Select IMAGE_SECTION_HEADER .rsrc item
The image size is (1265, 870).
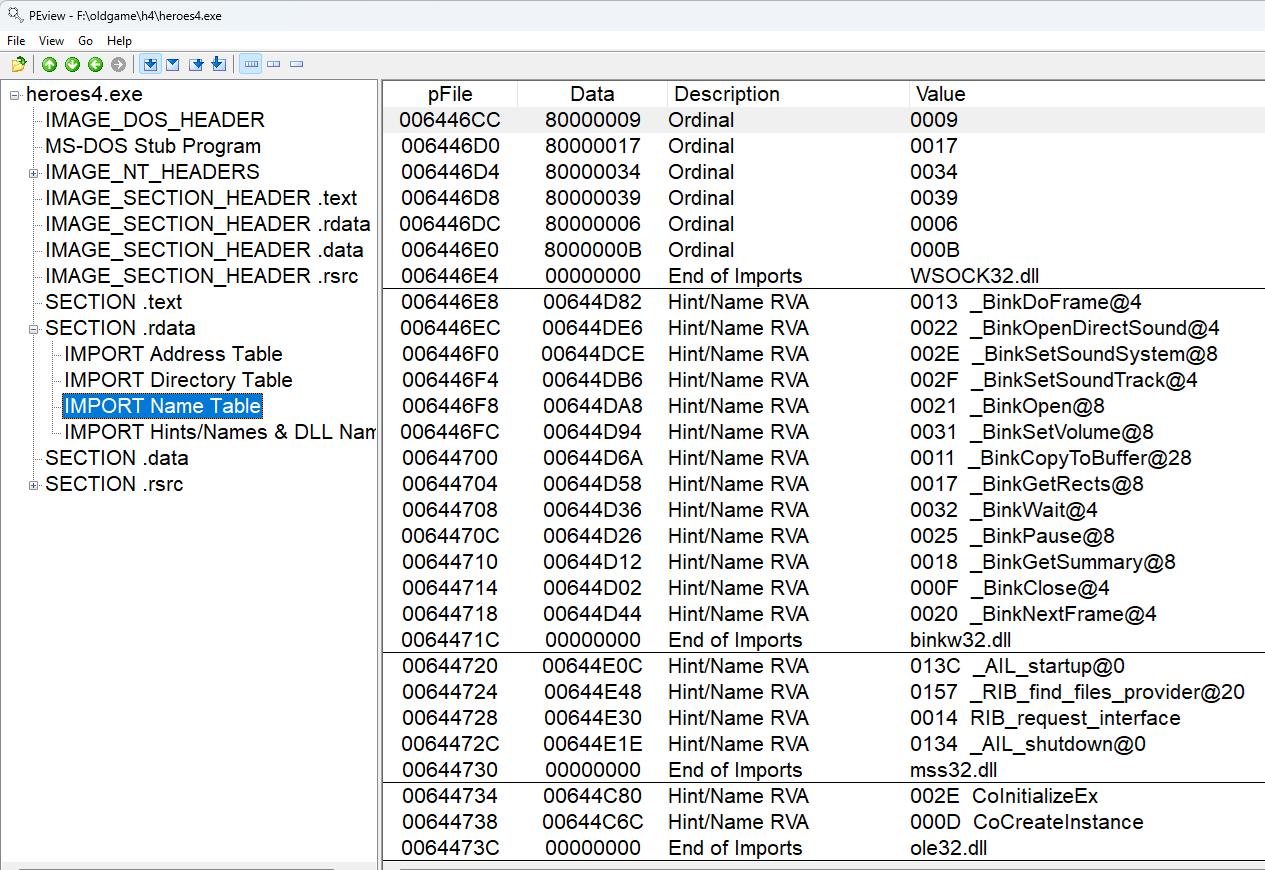tap(202, 276)
